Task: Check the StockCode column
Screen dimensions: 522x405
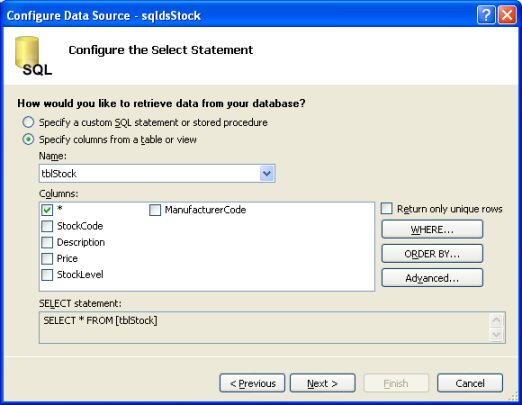Action: 47,226
